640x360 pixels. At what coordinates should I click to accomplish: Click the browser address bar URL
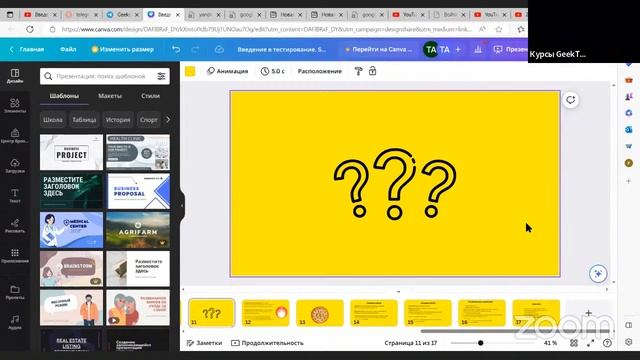(x=266, y=29)
